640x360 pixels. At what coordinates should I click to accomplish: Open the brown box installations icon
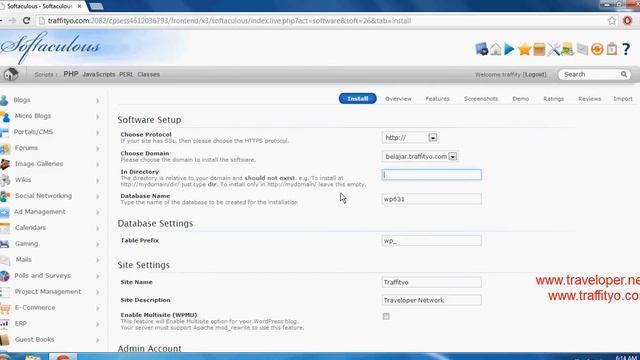click(x=539, y=49)
